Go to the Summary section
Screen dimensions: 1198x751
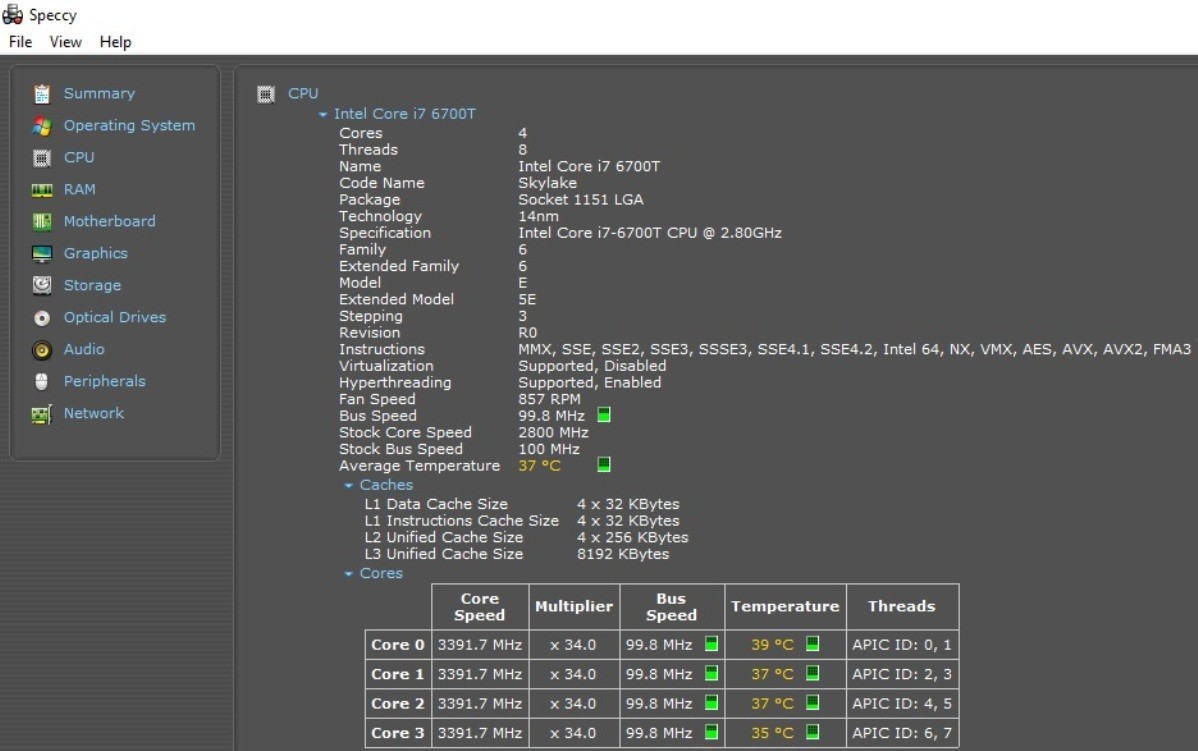[99, 93]
